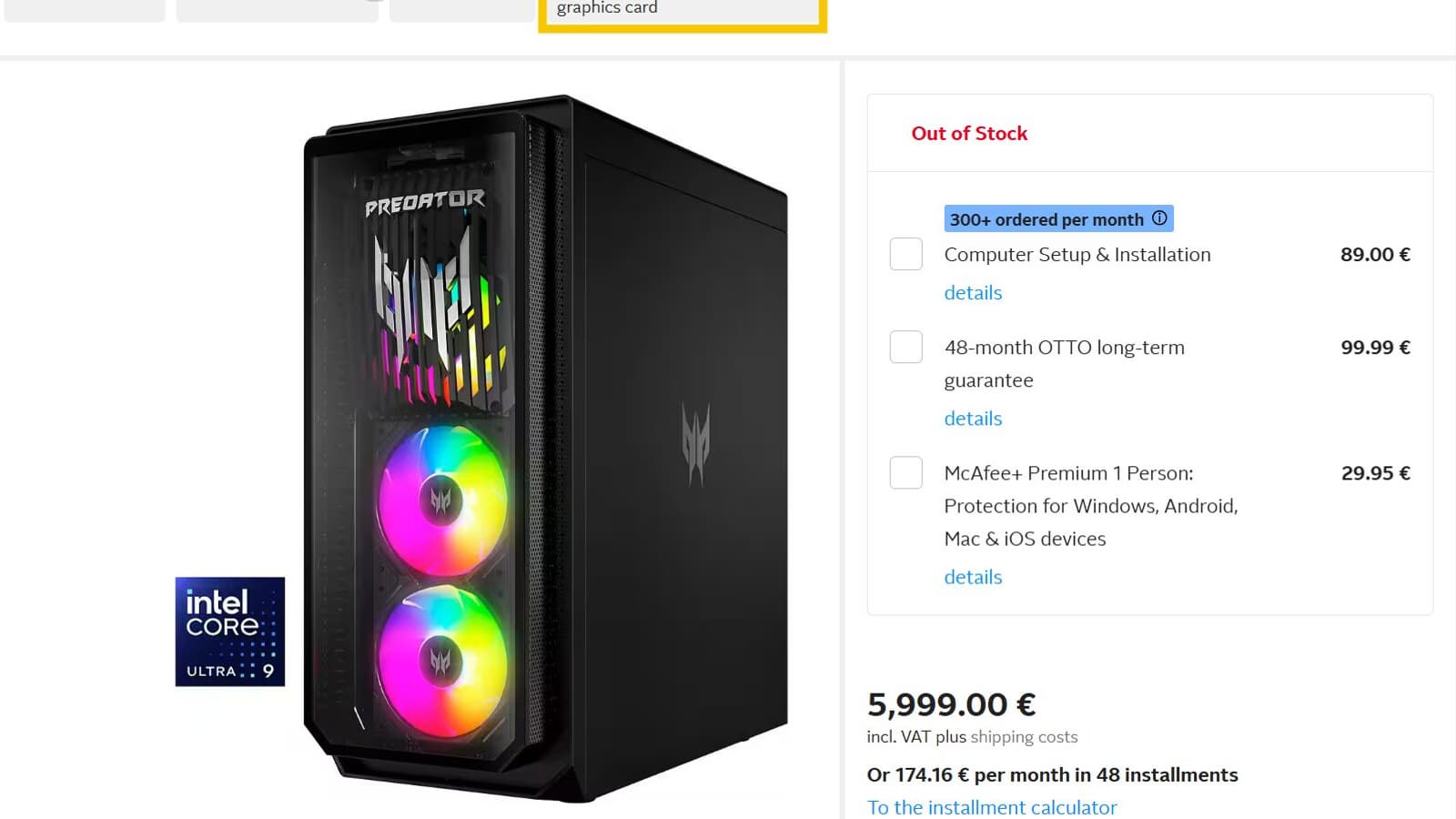
Task: Check the McAfee+ Premium 1 Person option
Action: coord(906,472)
